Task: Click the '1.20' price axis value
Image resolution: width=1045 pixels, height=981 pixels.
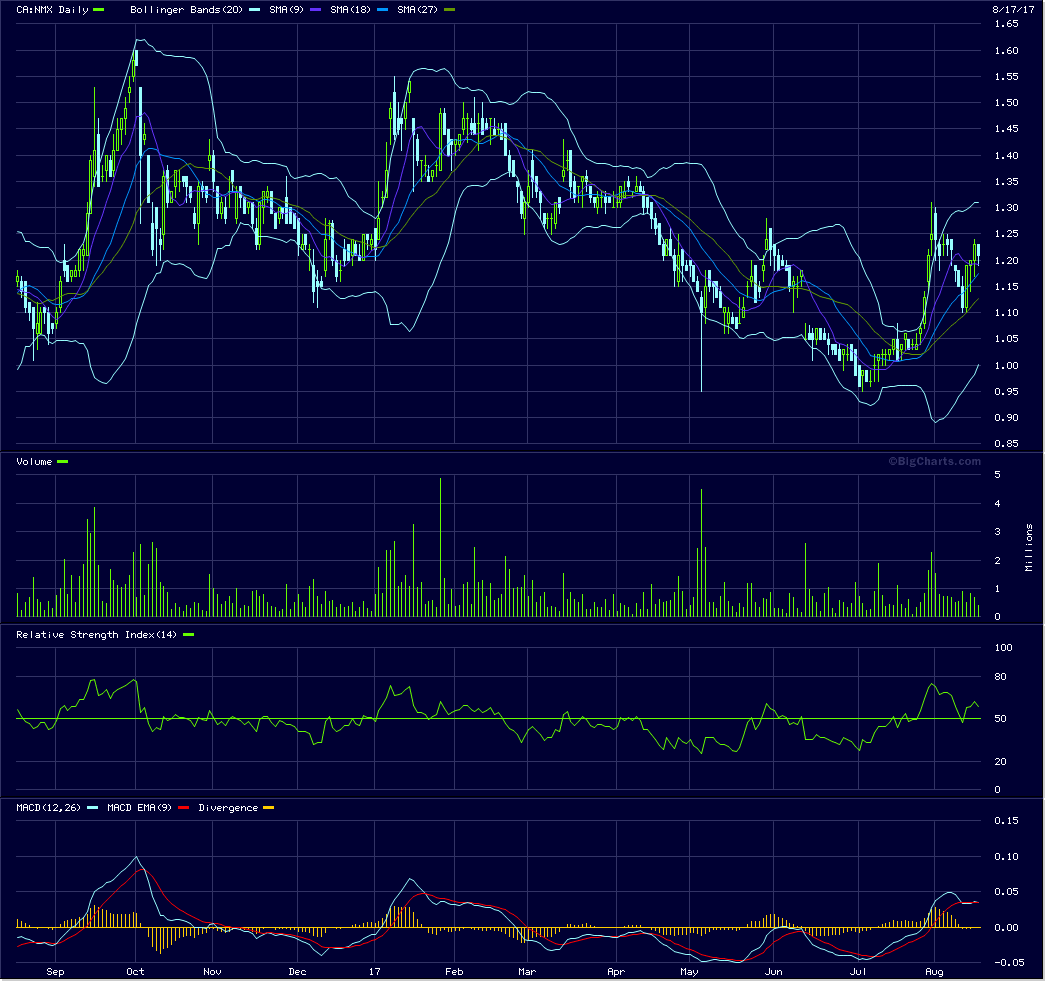Action: tap(1006, 261)
